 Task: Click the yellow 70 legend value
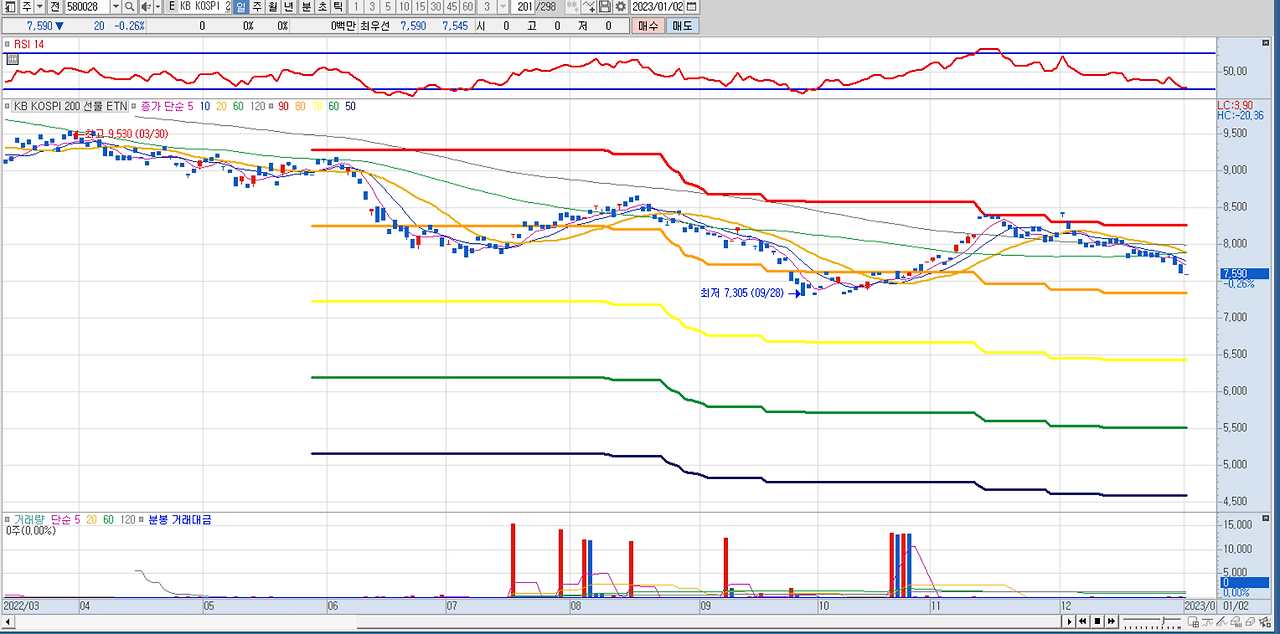click(317, 105)
